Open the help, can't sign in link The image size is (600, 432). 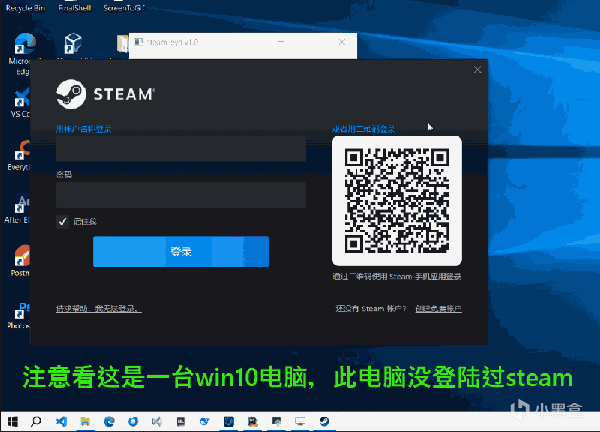99,308
